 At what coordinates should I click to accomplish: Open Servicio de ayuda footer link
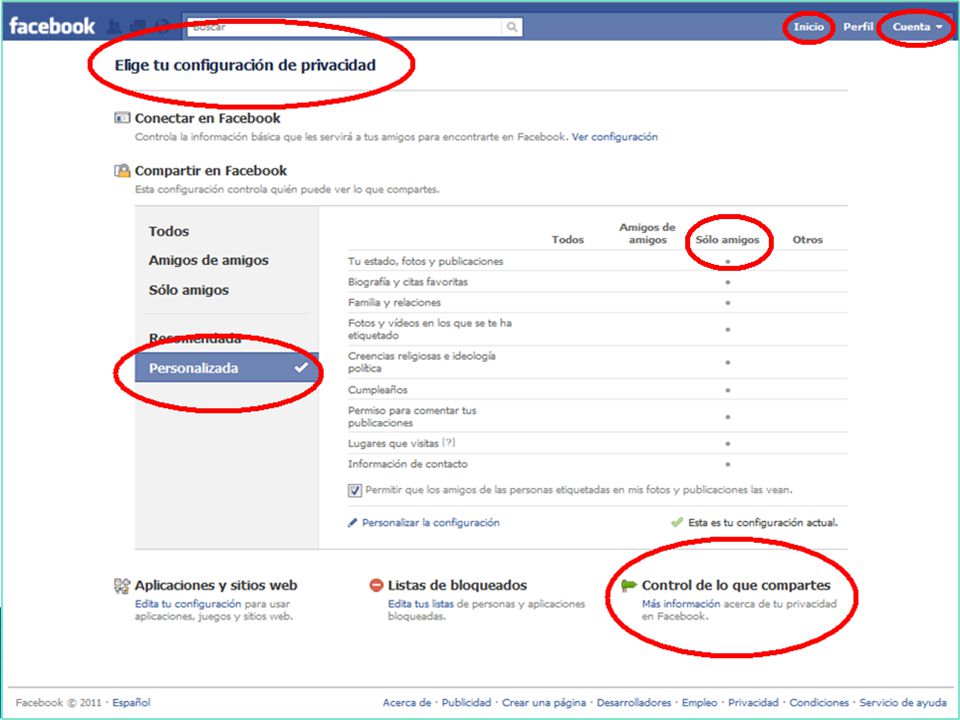(903, 702)
